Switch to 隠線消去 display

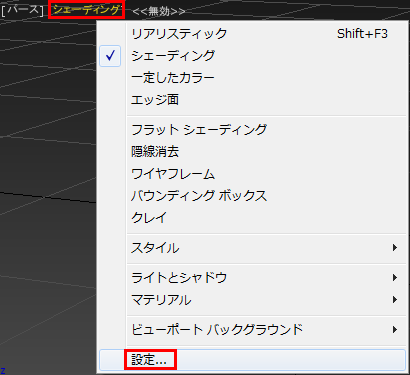252,152
